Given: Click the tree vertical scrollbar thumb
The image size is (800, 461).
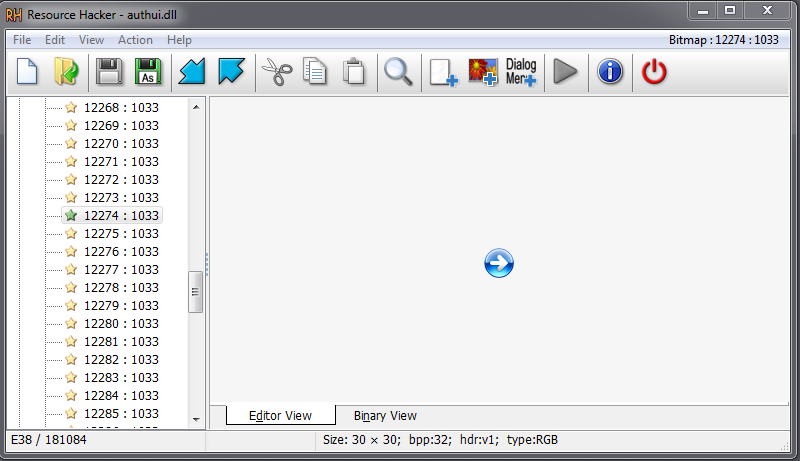Looking at the screenshot, I should [x=195, y=292].
